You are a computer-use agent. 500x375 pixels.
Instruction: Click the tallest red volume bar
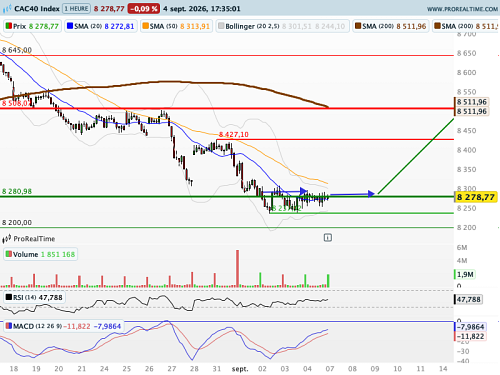pyautogui.click(x=238, y=268)
